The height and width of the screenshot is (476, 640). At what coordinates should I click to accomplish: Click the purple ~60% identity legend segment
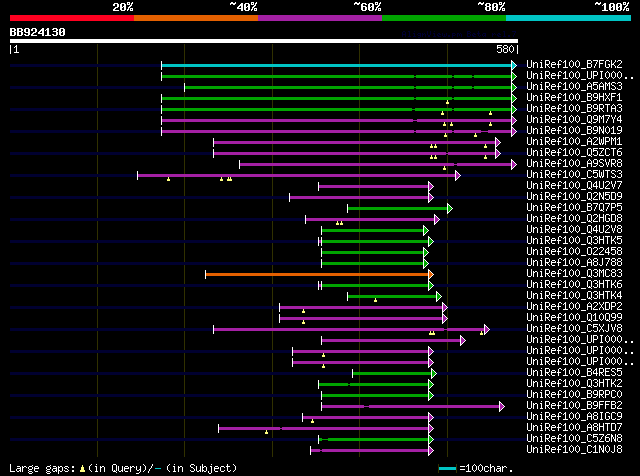coord(320,18)
